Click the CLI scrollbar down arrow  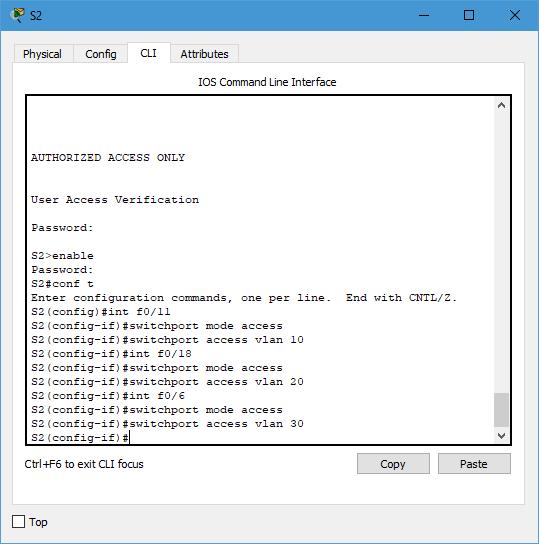(501, 436)
